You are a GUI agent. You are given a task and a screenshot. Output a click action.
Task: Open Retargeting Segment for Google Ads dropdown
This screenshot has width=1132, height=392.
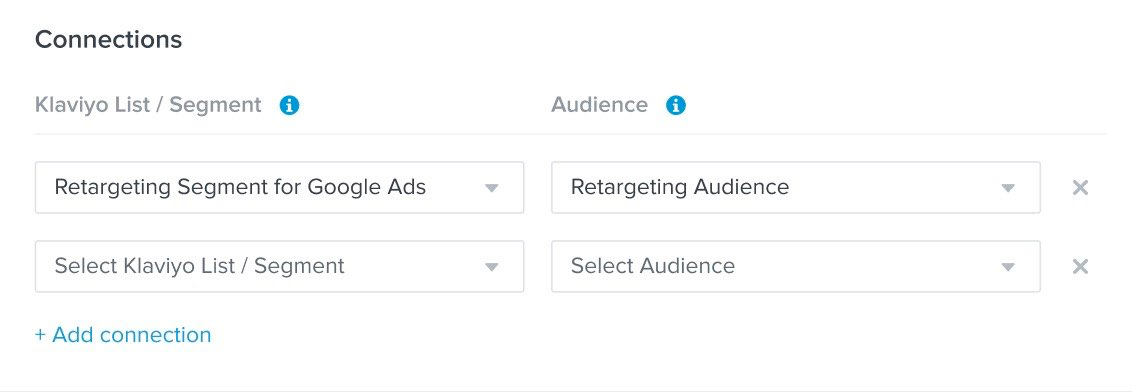[x=279, y=188]
